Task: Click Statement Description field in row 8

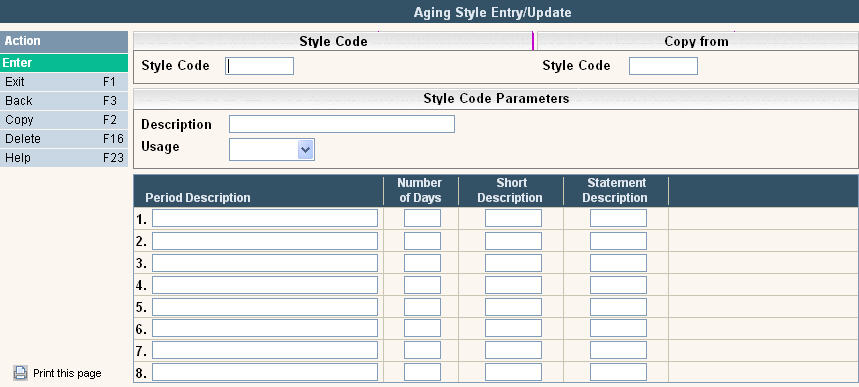Action: [x=619, y=372]
